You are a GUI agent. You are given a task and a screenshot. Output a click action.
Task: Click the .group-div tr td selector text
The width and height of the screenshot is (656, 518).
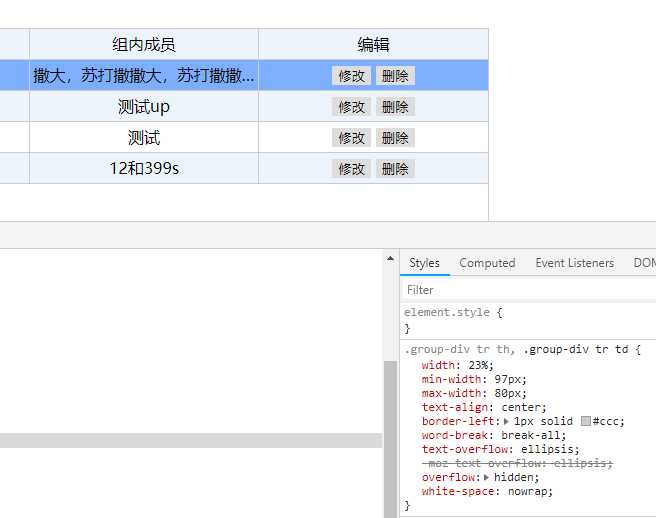[576, 349]
